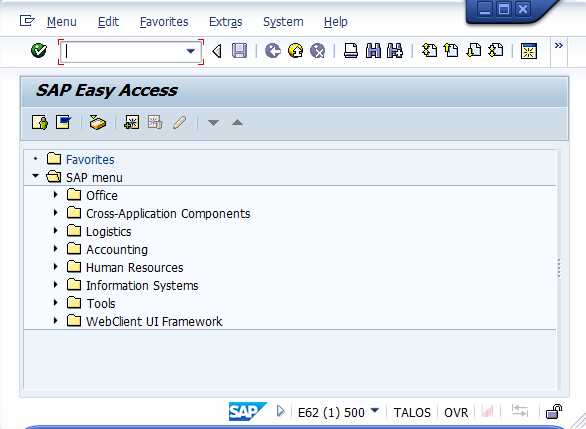Click the Customize Local Layout icon

pos(529,51)
